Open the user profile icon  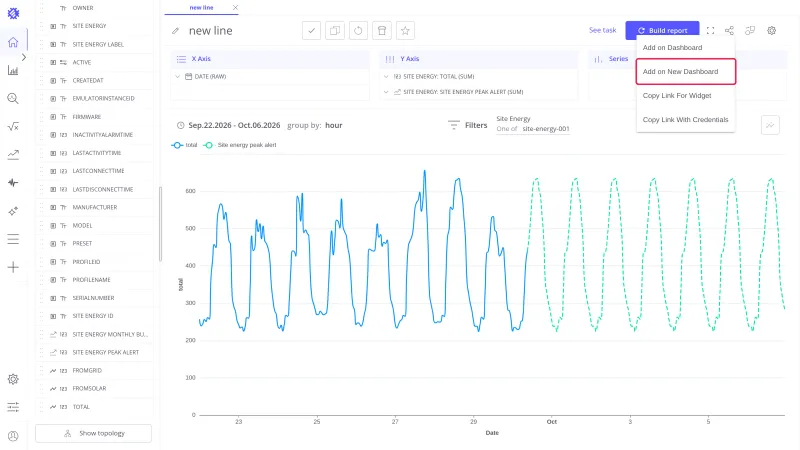point(13,436)
